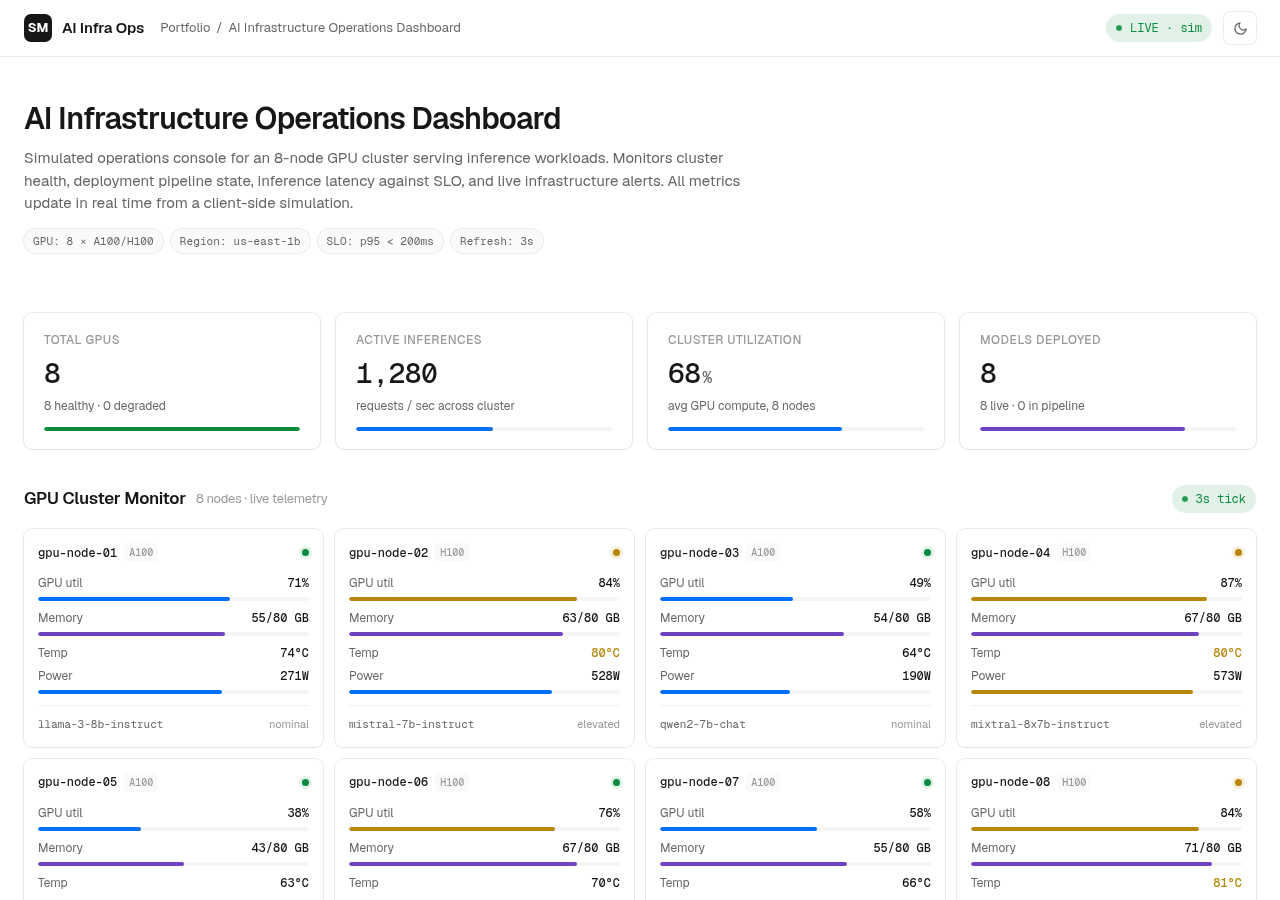Click mixtral-8x7b-instruct model name

(1040, 724)
